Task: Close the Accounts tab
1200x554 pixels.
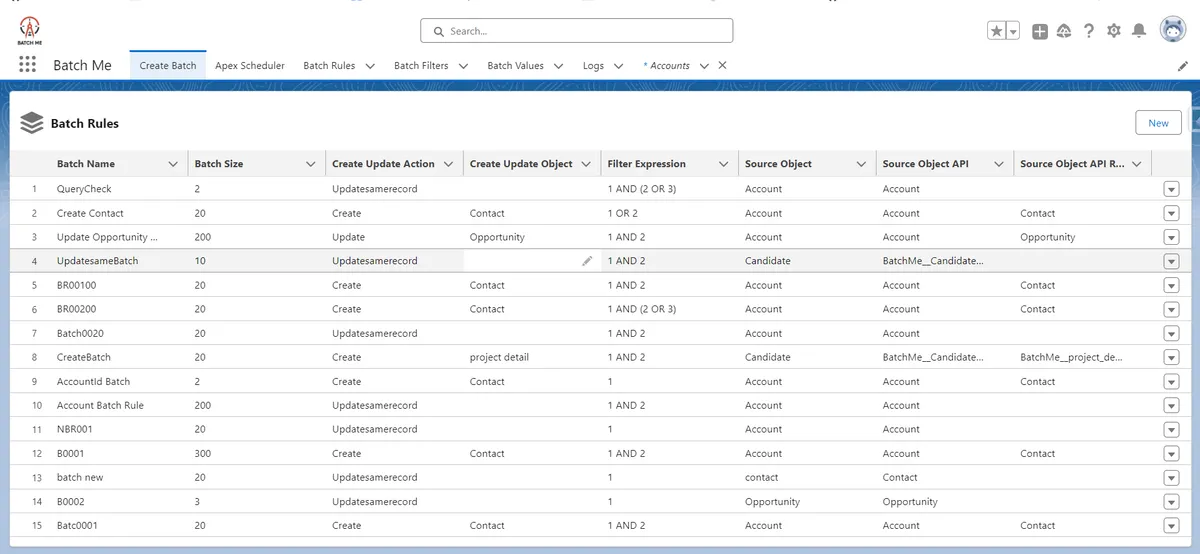Action: coord(722,65)
